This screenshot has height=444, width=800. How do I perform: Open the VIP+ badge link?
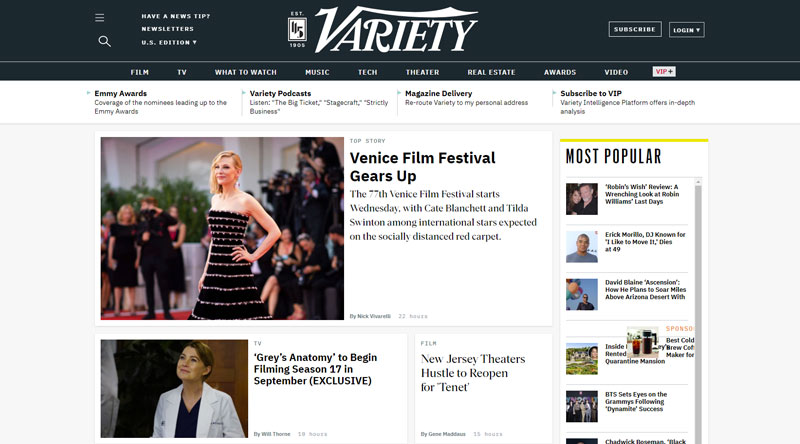[664, 72]
